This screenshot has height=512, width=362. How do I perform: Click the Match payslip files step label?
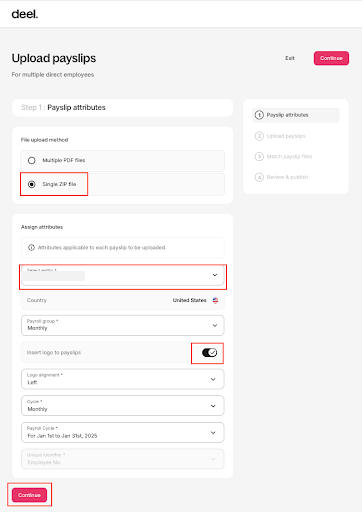[x=289, y=156]
